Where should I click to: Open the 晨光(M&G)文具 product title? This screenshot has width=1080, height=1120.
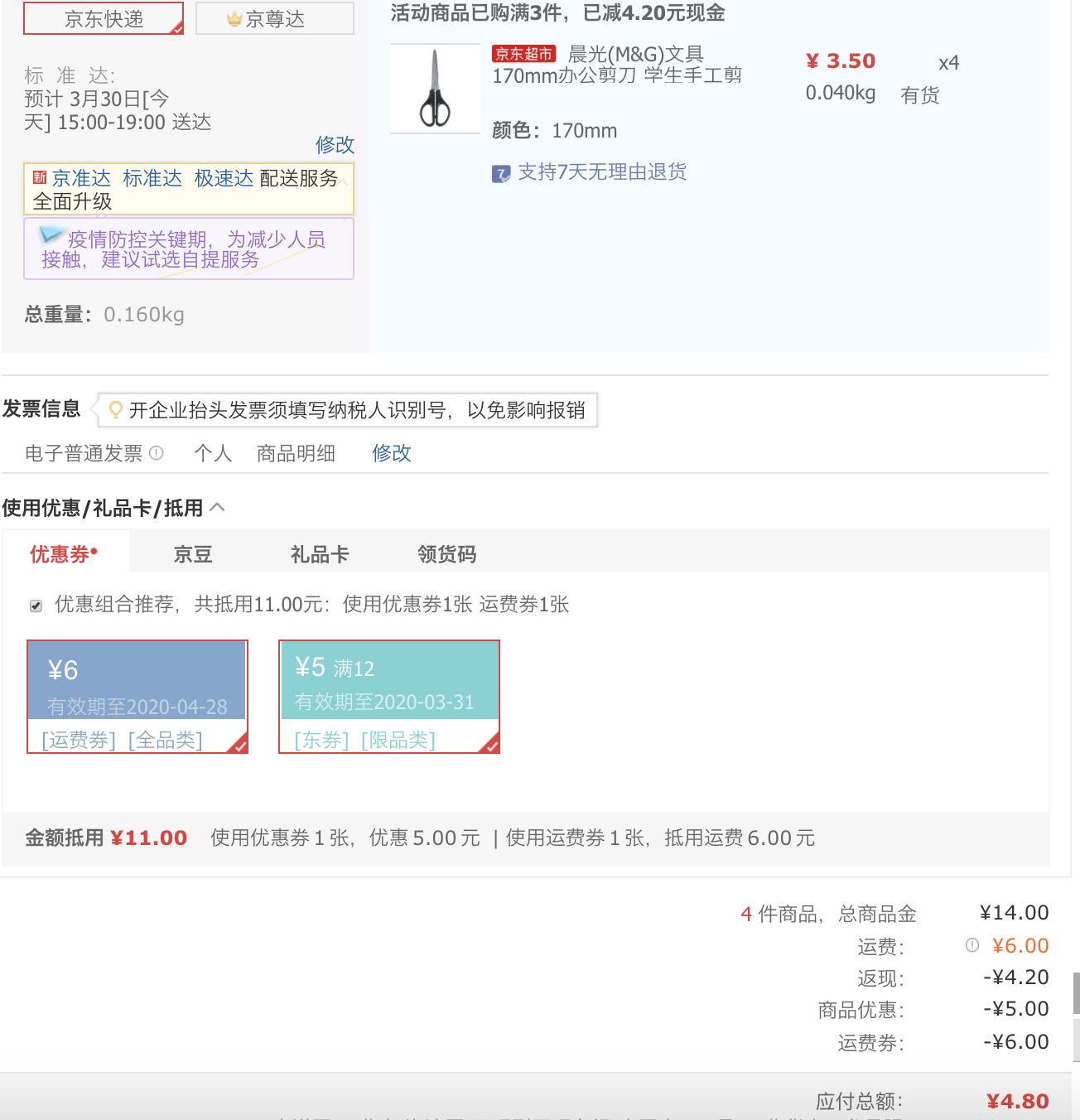[x=617, y=65]
